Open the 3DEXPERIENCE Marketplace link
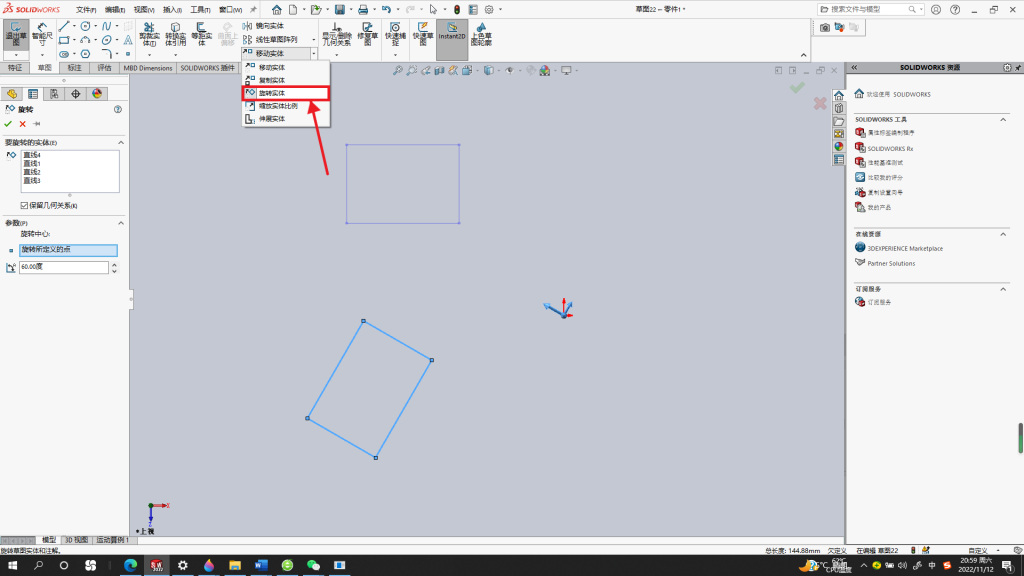 tap(904, 249)
